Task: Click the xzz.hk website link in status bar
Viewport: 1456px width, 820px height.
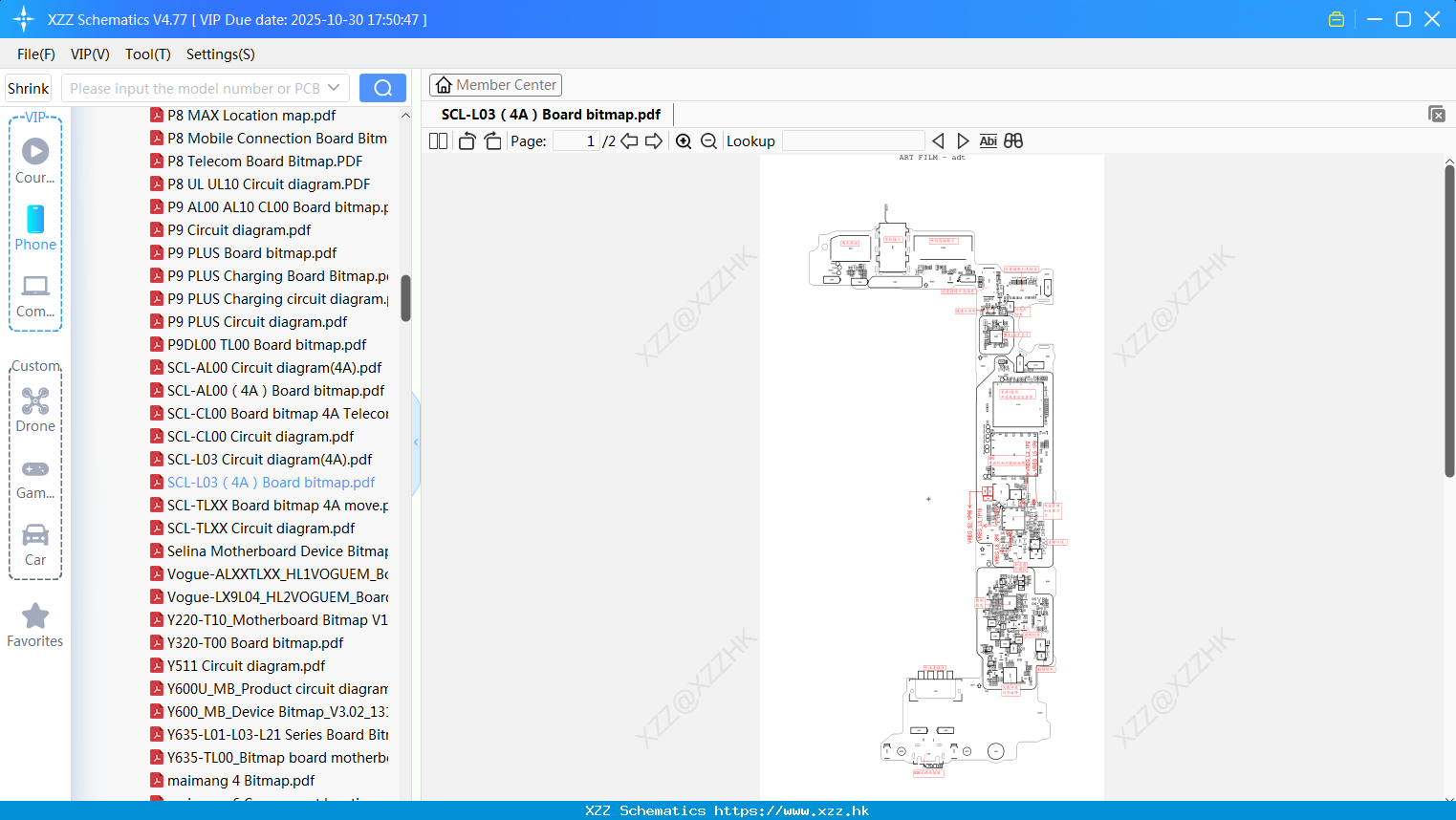Action: point(792,810)
